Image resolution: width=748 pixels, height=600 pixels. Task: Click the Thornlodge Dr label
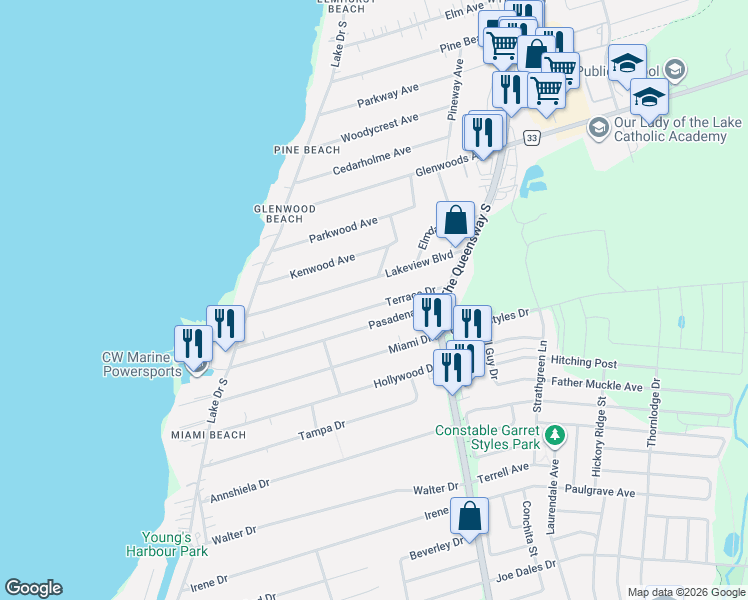coord(654,413)
